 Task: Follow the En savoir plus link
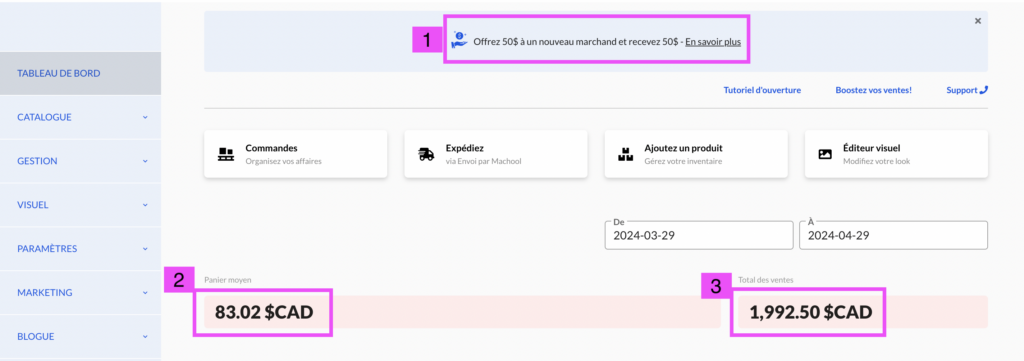click(x=713, y=41)
